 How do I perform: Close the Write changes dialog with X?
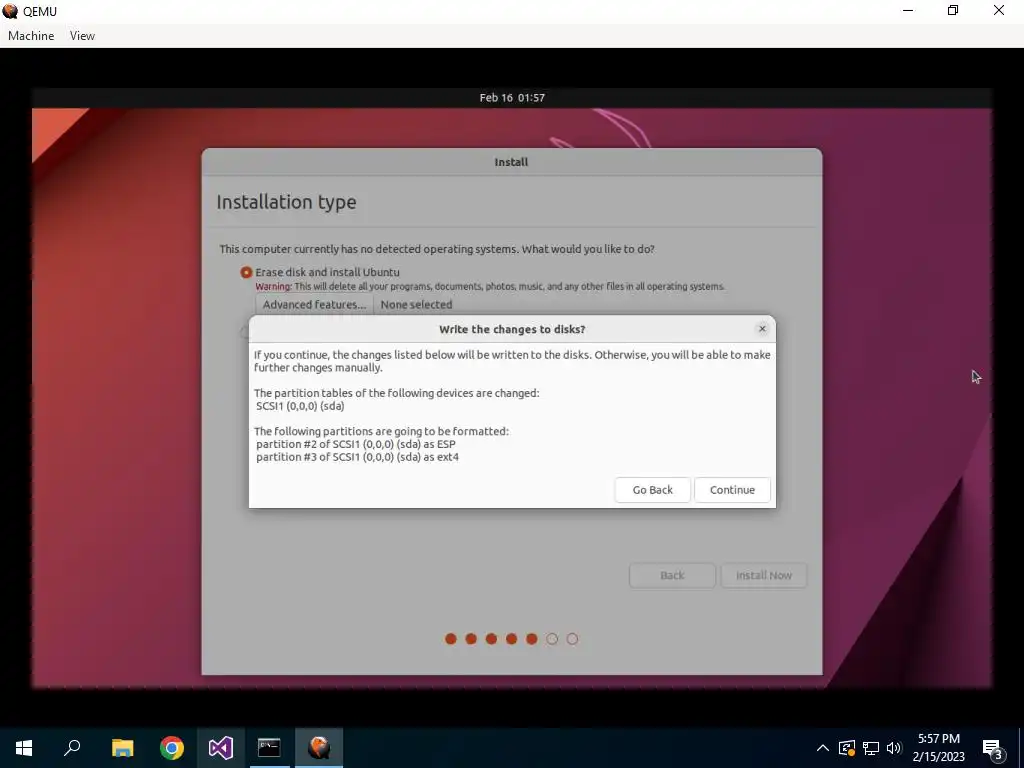tap(761, 328)
